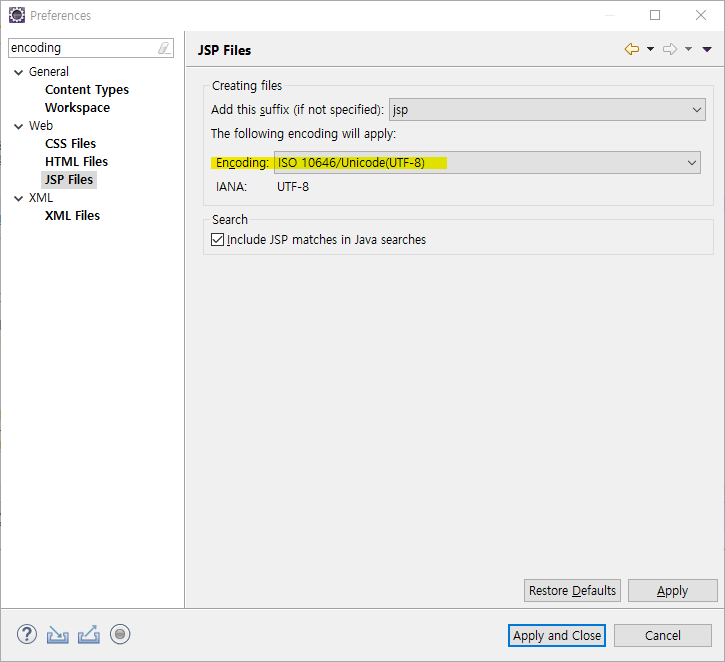Cancel the Preferences dialog
725x662 pixels.
click(663, 635)
